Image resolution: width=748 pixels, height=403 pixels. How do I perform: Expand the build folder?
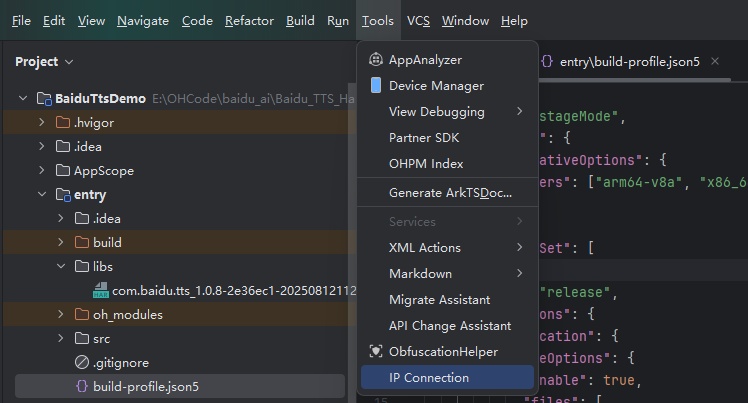61,242
